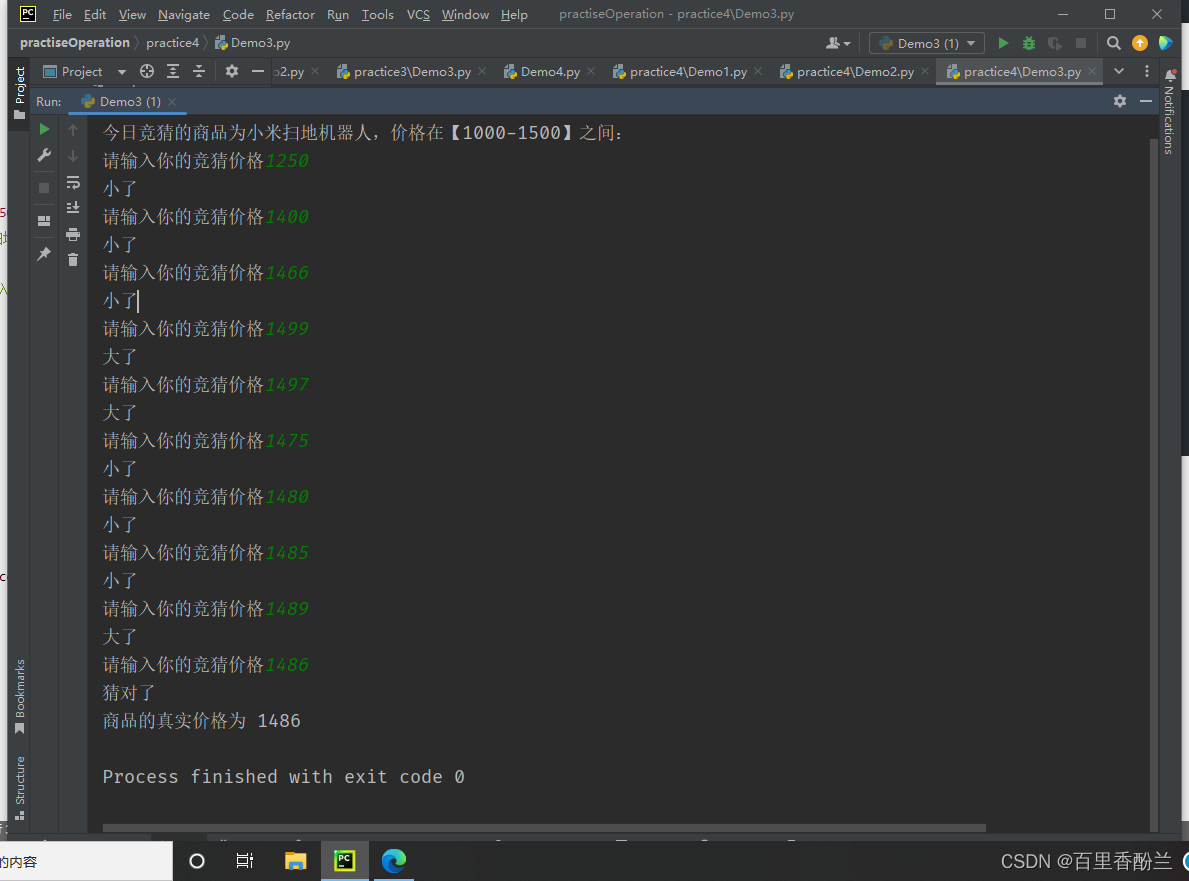Open the Tools menu
The height and width of the screenshot is (881, 1189).
click(x=378, y=14)
